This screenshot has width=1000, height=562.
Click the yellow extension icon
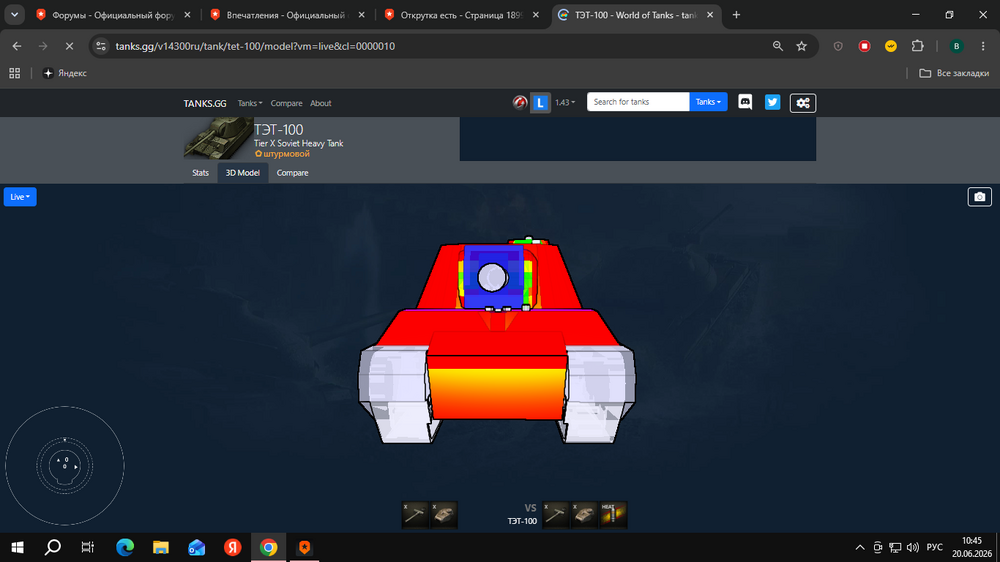tap(891, 46)
